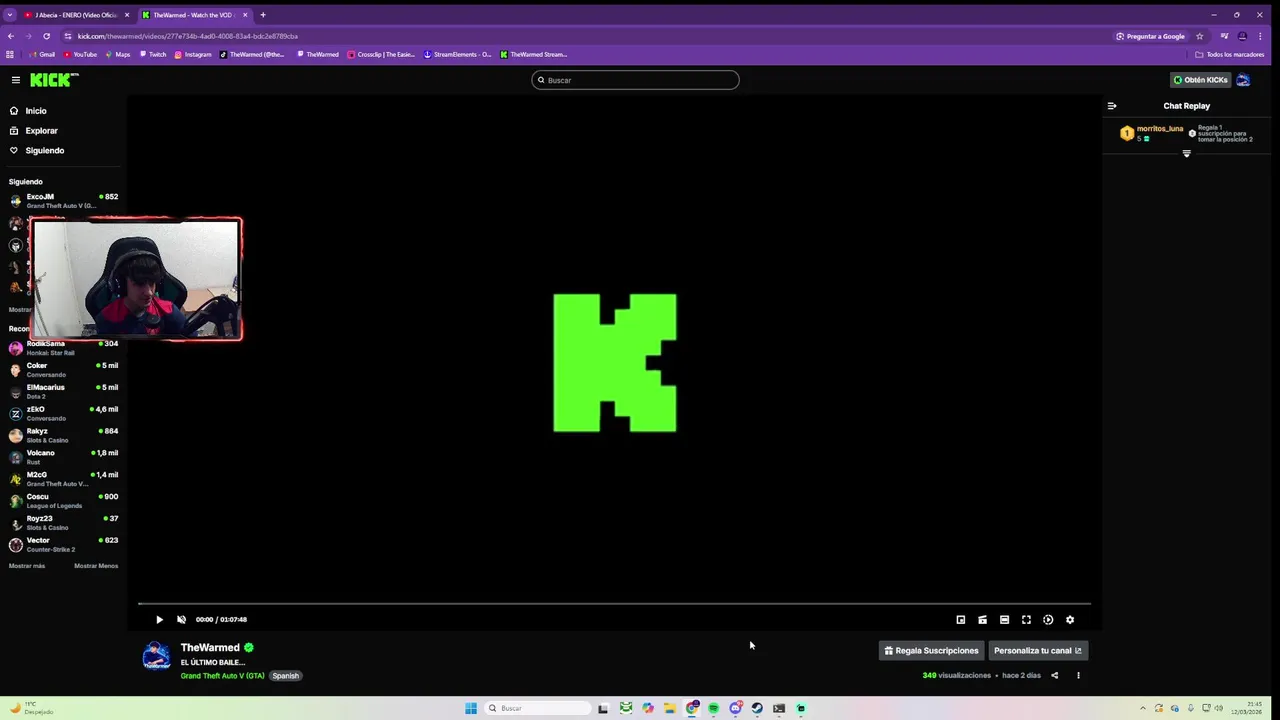This screenshot has width=1280, height=720.
Task: Bookmark this page with star icon
Action: [x=1200, y=36]
